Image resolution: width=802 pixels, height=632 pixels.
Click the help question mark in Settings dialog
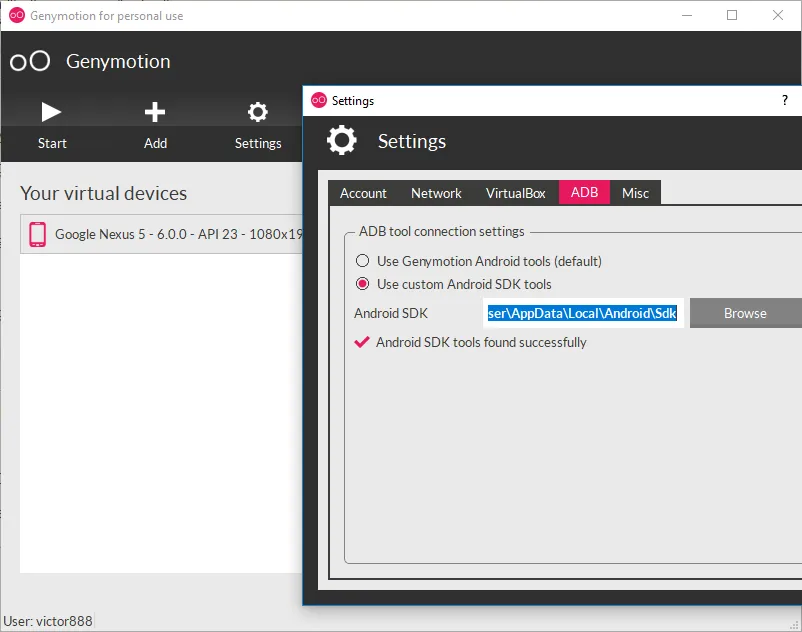point(785,100)
